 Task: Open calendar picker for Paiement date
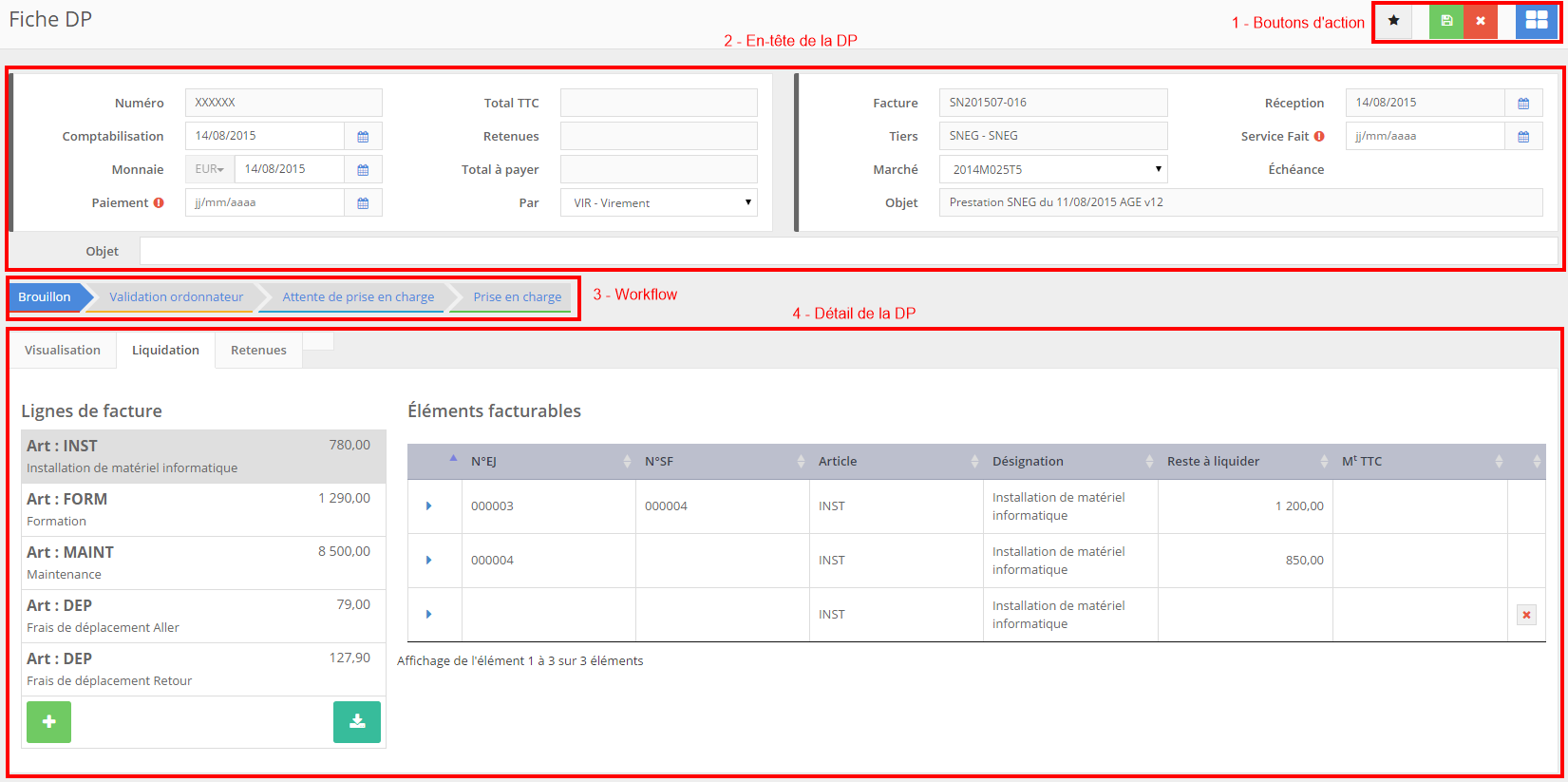(363, 203)
